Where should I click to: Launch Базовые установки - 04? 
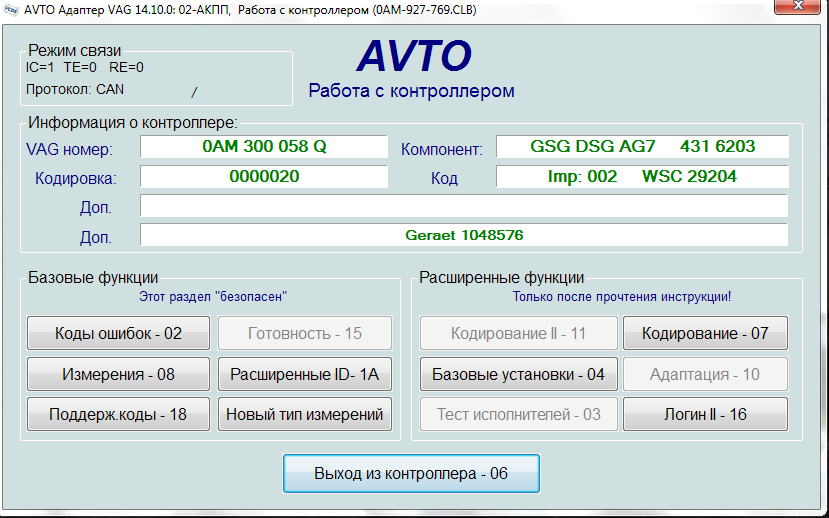(x=519, y=374)
